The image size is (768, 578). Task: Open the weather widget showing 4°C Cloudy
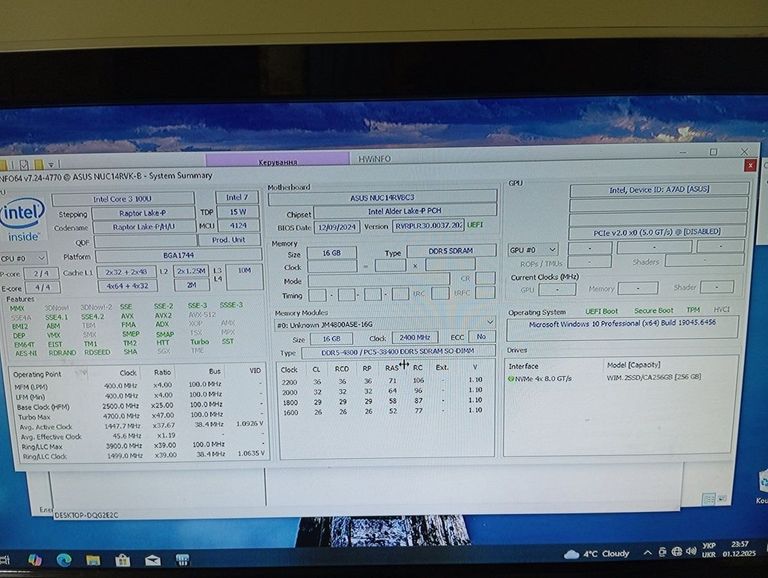[598, 553]
